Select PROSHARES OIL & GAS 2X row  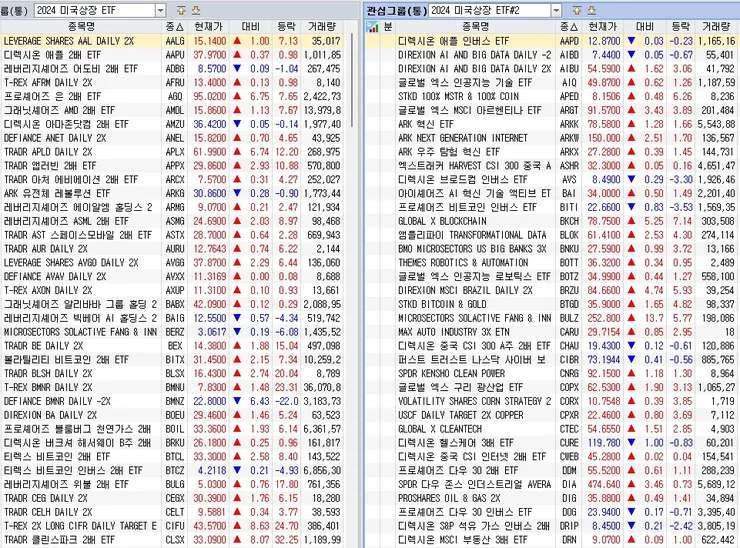553,498
